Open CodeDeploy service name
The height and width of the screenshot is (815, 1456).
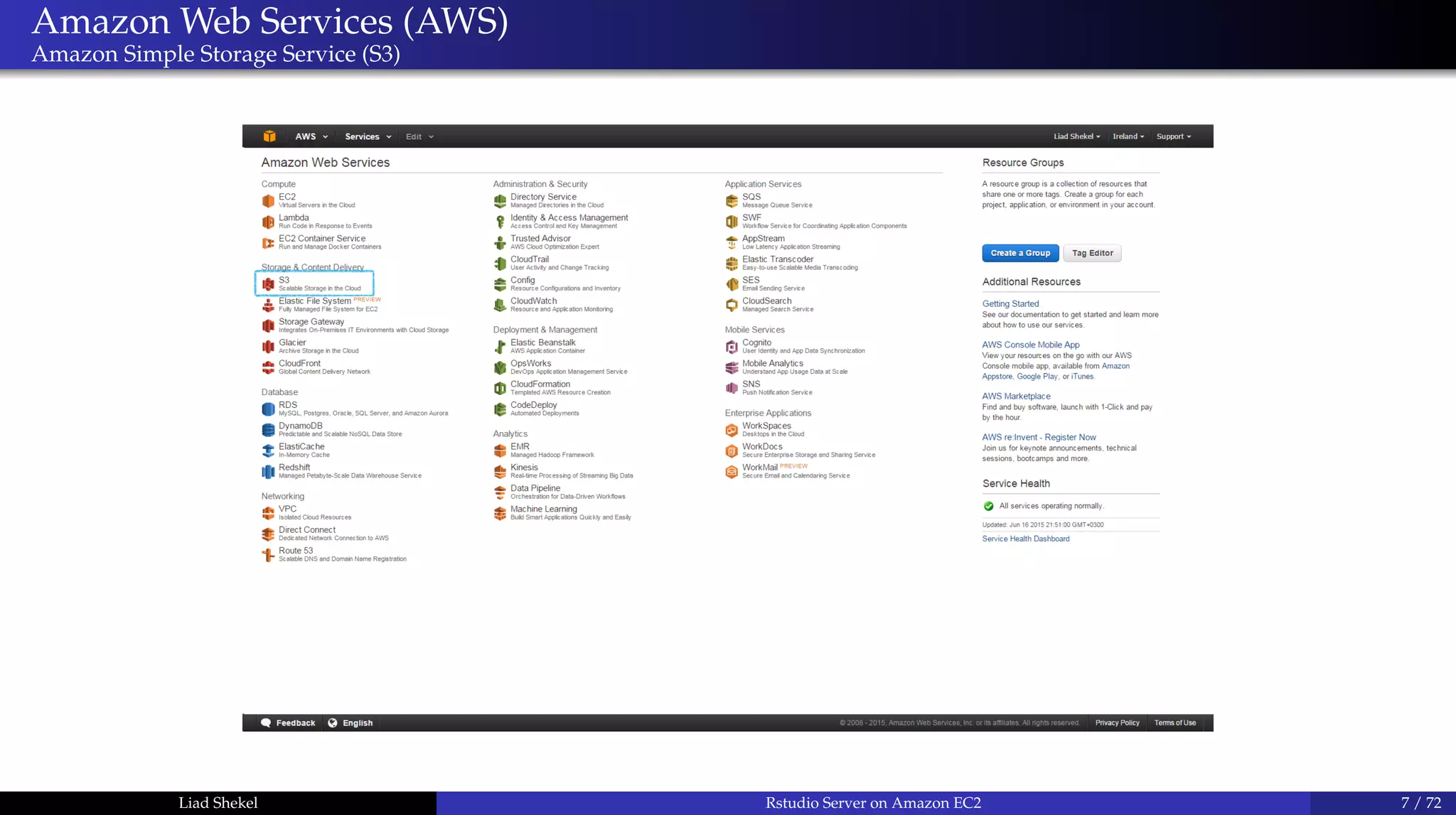534,404
